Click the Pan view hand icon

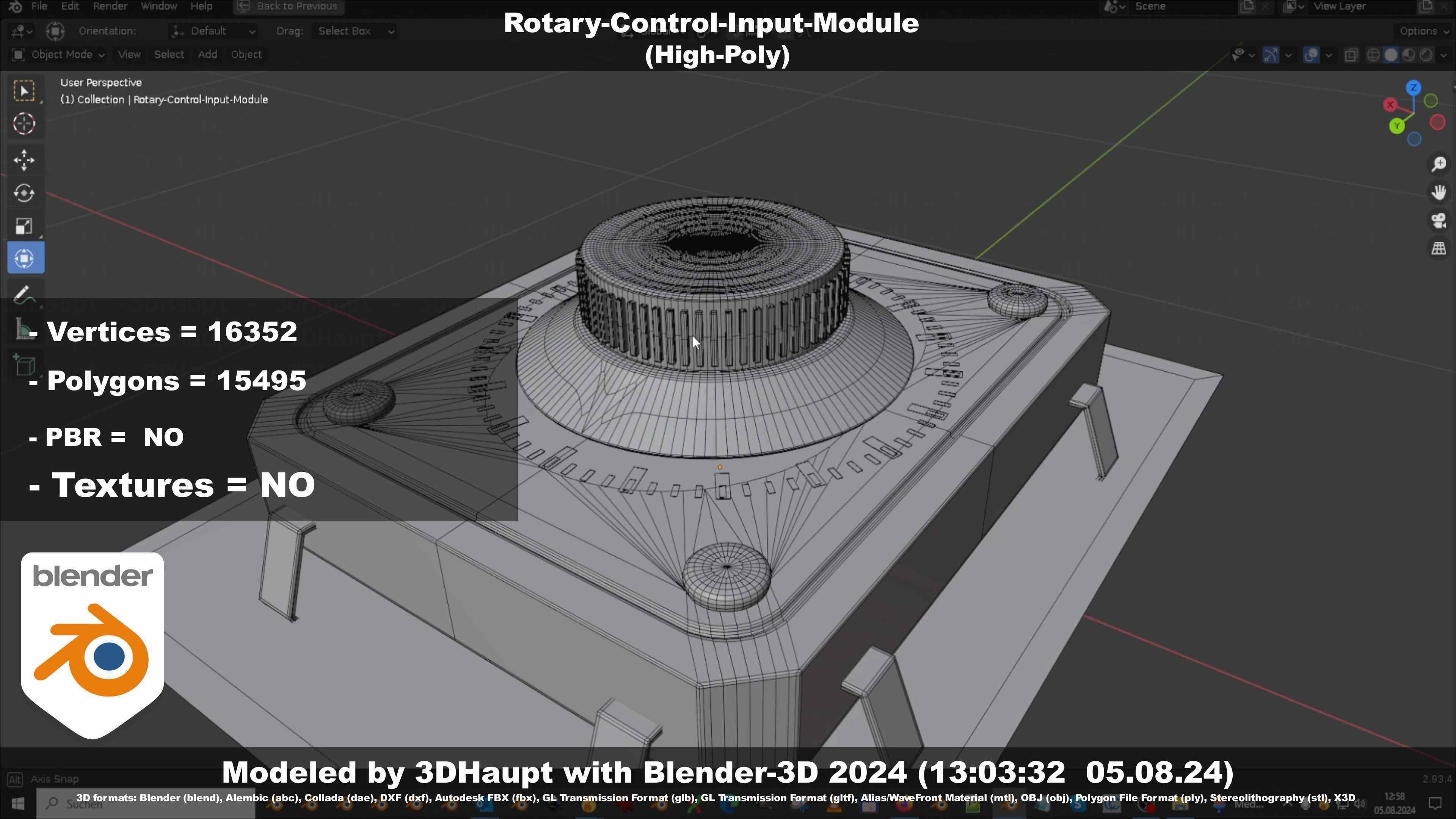(x=1439, y=192)
